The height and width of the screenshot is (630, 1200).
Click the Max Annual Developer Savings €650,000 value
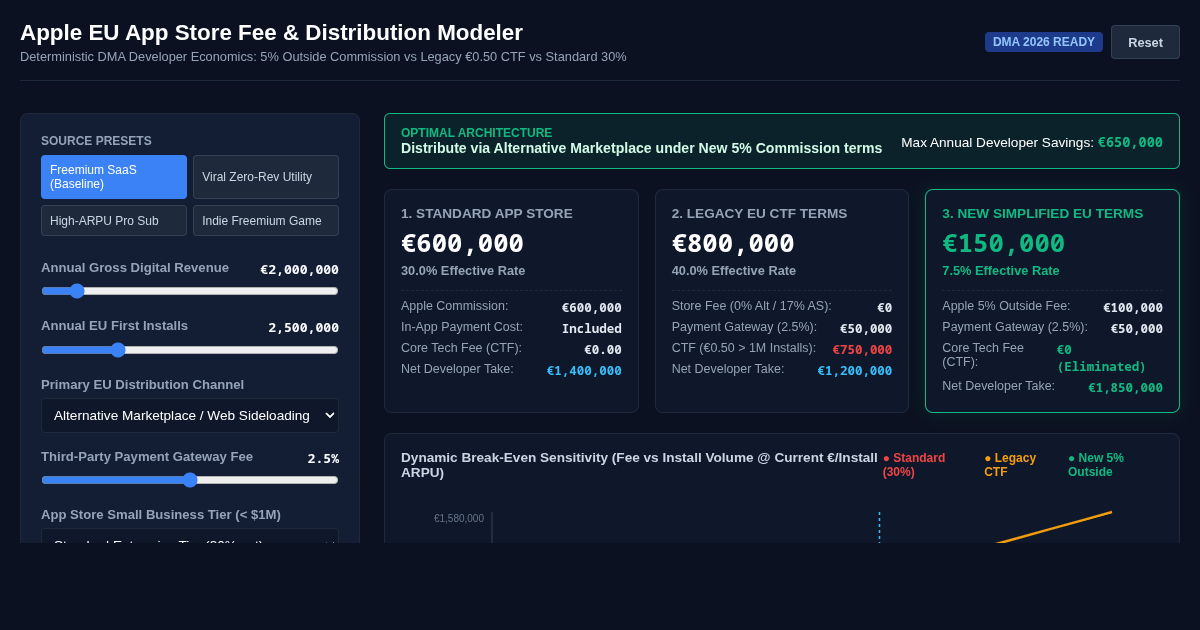(1130, 142)
